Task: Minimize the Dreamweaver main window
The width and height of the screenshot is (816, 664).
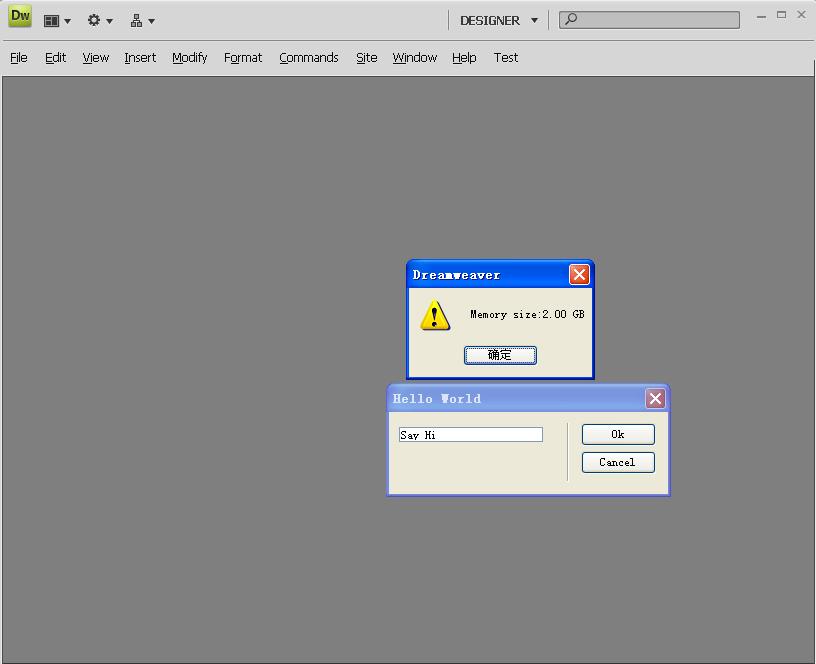Action: (x=761, y=16)
